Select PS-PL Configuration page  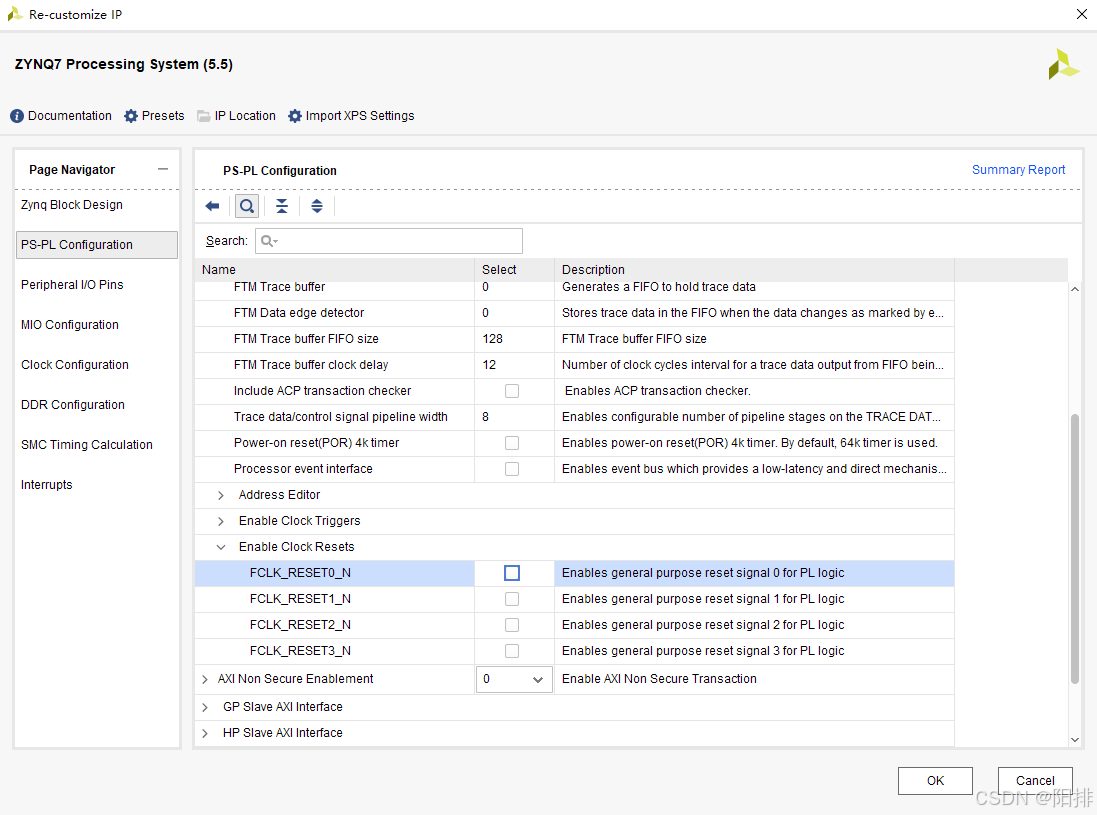click(x=97, y=245)
